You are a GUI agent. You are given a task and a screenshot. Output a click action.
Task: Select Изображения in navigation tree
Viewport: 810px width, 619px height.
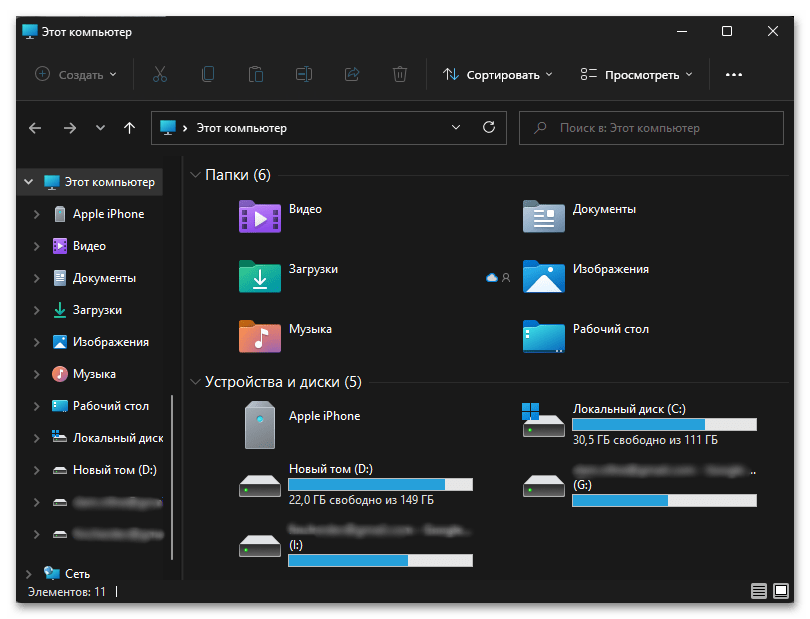[x=100, y=342]
